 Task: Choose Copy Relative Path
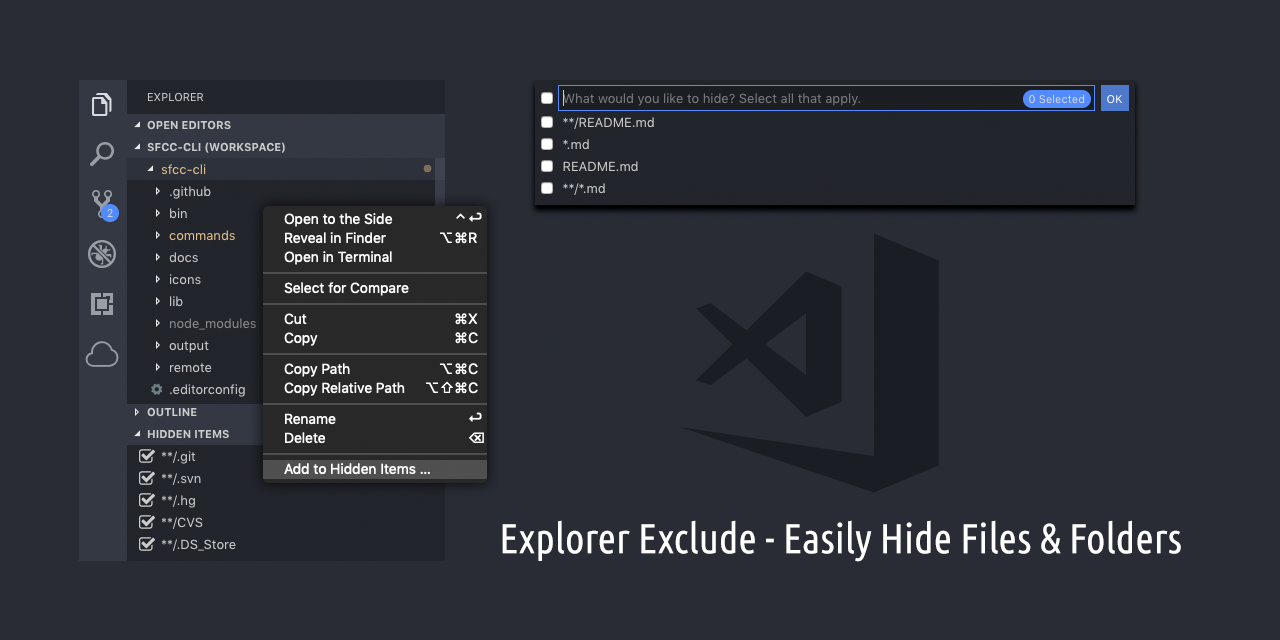click(x=375, y=388)
